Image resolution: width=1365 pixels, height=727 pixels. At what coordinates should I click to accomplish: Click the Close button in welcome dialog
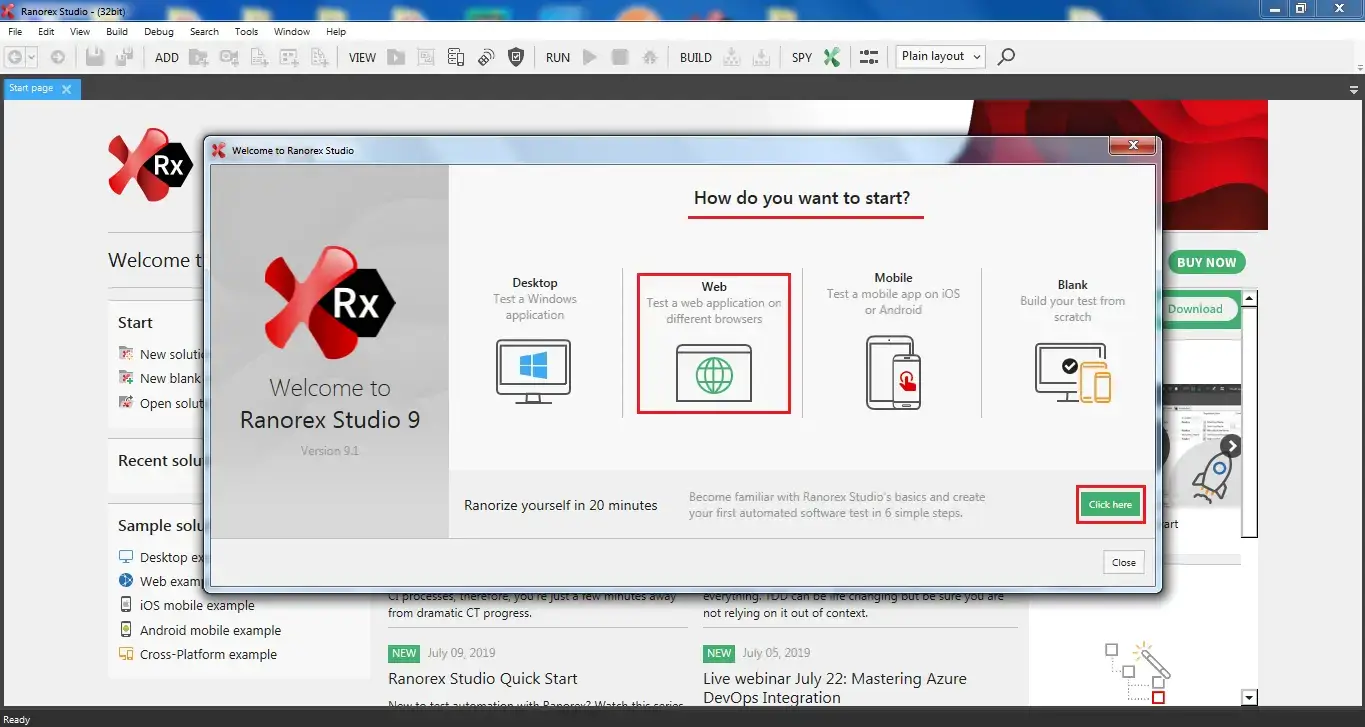1123,562
